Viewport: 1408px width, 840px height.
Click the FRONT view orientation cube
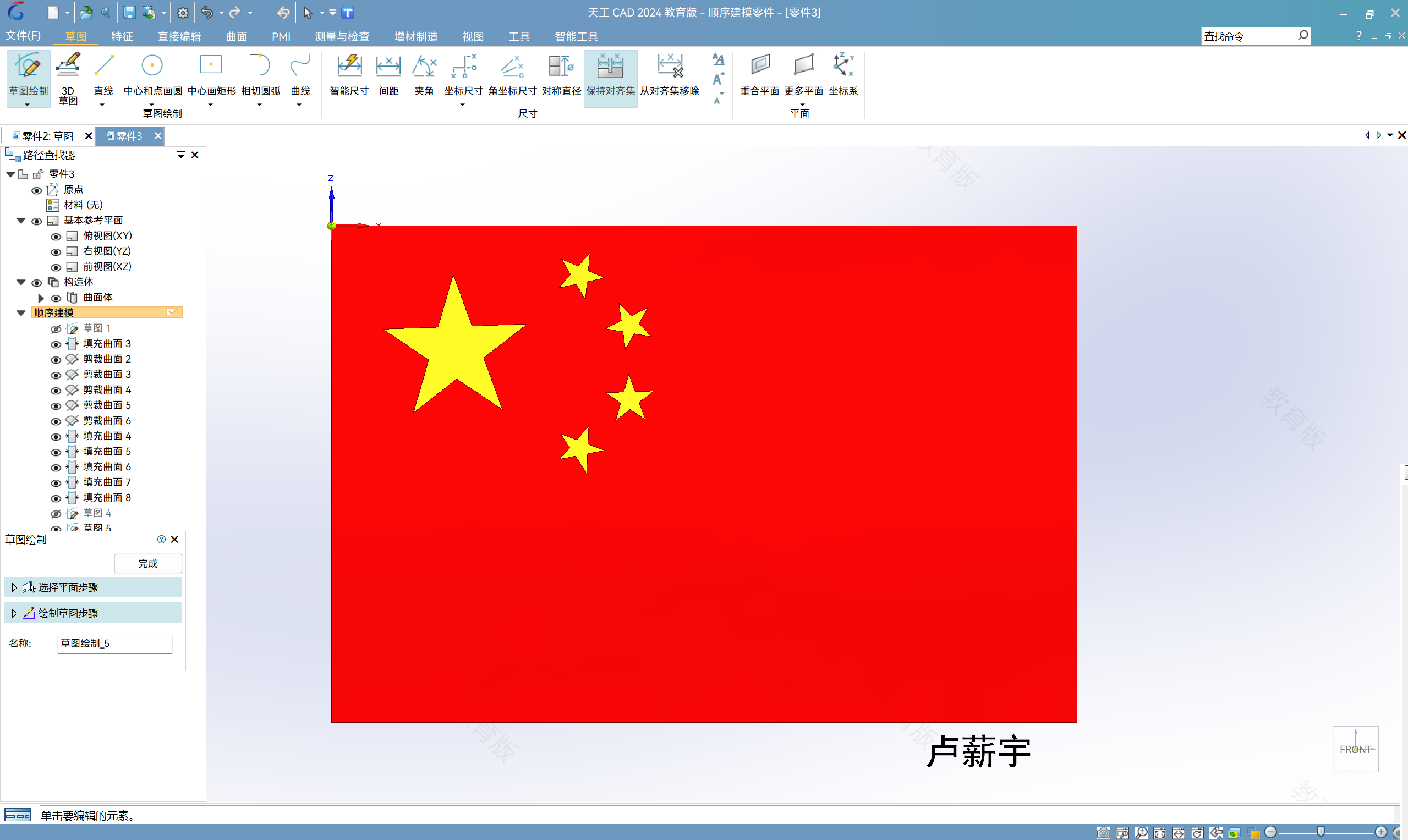pos(1355,749)
